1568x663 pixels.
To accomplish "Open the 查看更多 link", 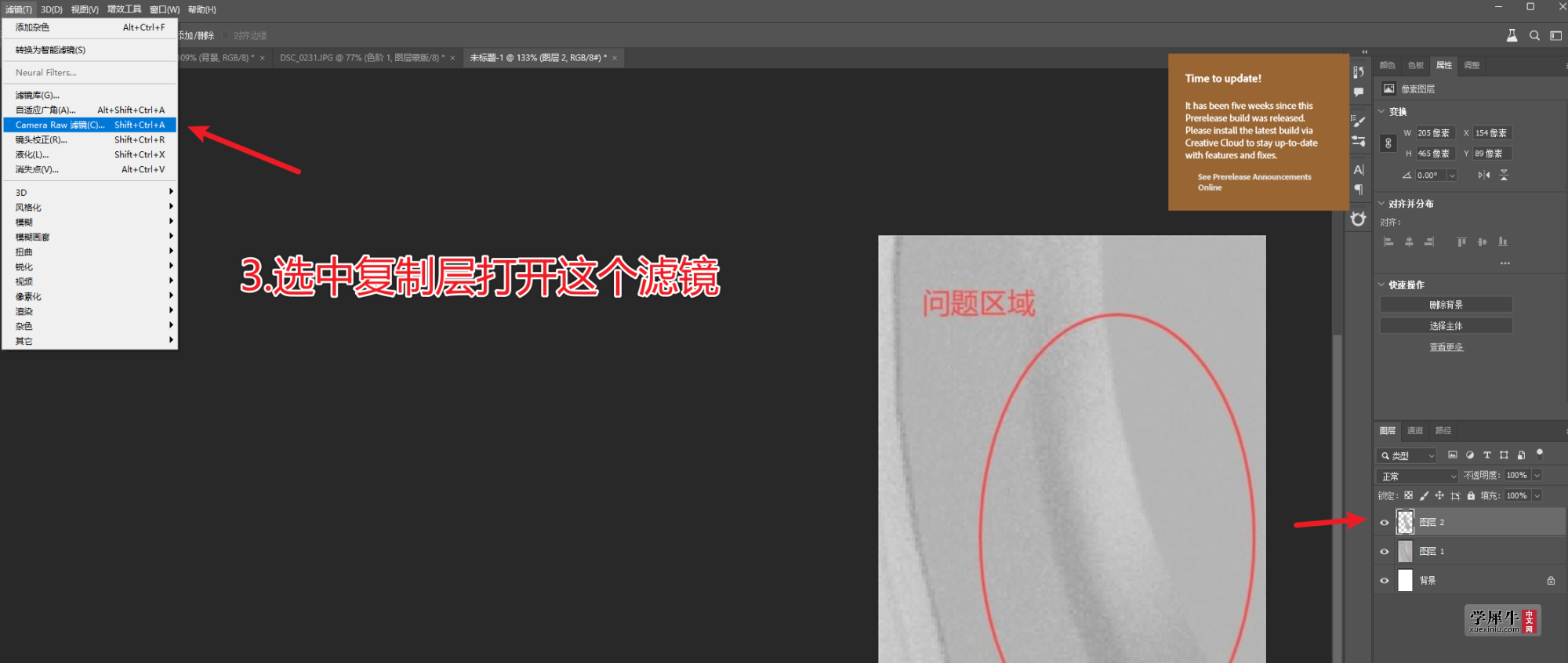I will 1446,347.
